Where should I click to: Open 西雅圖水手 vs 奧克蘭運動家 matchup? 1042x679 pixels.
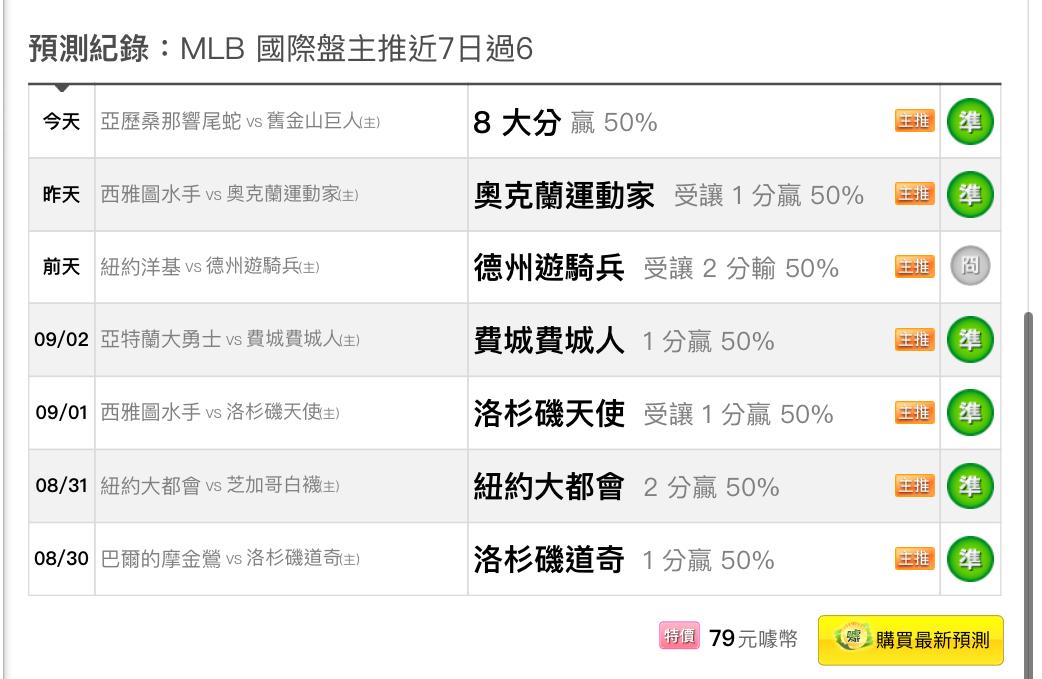[229, 194]
